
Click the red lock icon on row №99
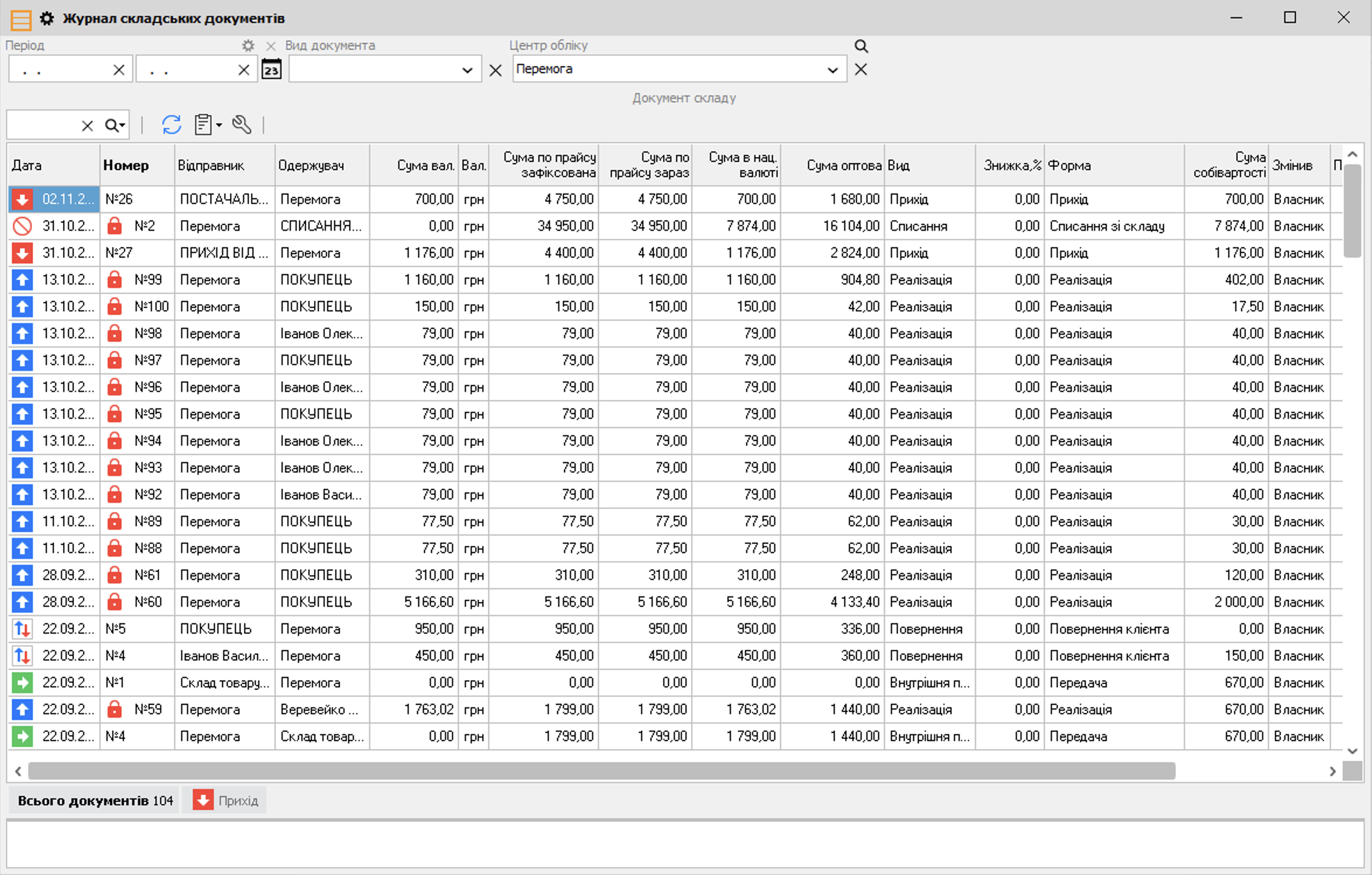point(114,280)
